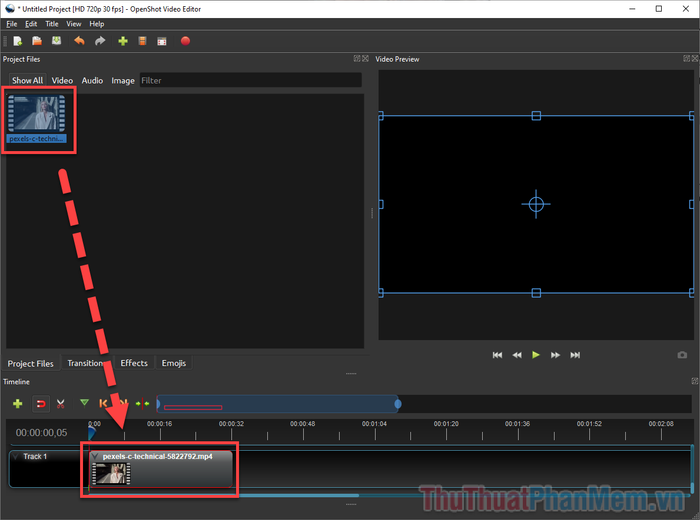Open the Track 1 dropdown arrow
This screenshot has height=520, width=700.
point(16,457)
